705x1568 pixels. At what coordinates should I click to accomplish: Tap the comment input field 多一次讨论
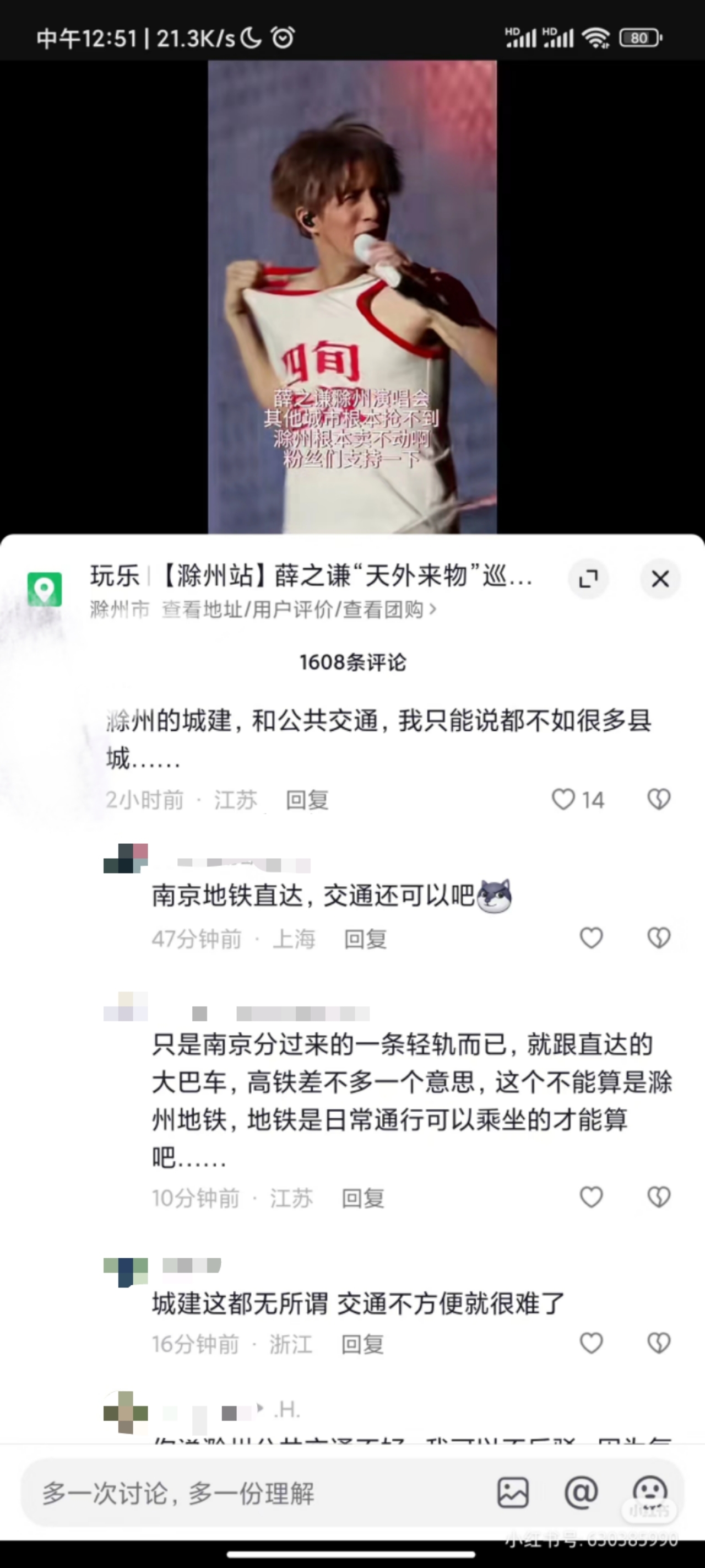(x=256, y=1492)
